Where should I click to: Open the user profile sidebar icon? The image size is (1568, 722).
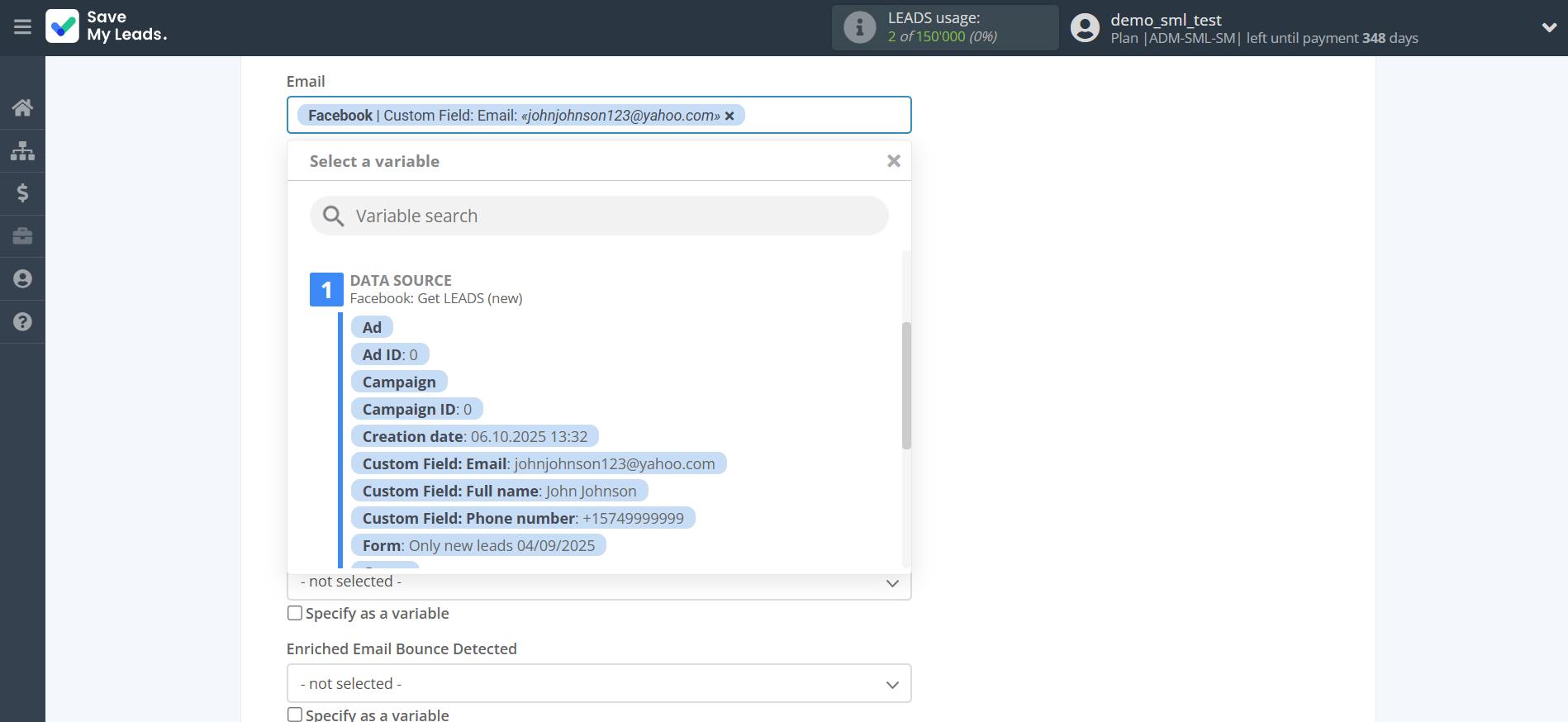pos(22,279)
